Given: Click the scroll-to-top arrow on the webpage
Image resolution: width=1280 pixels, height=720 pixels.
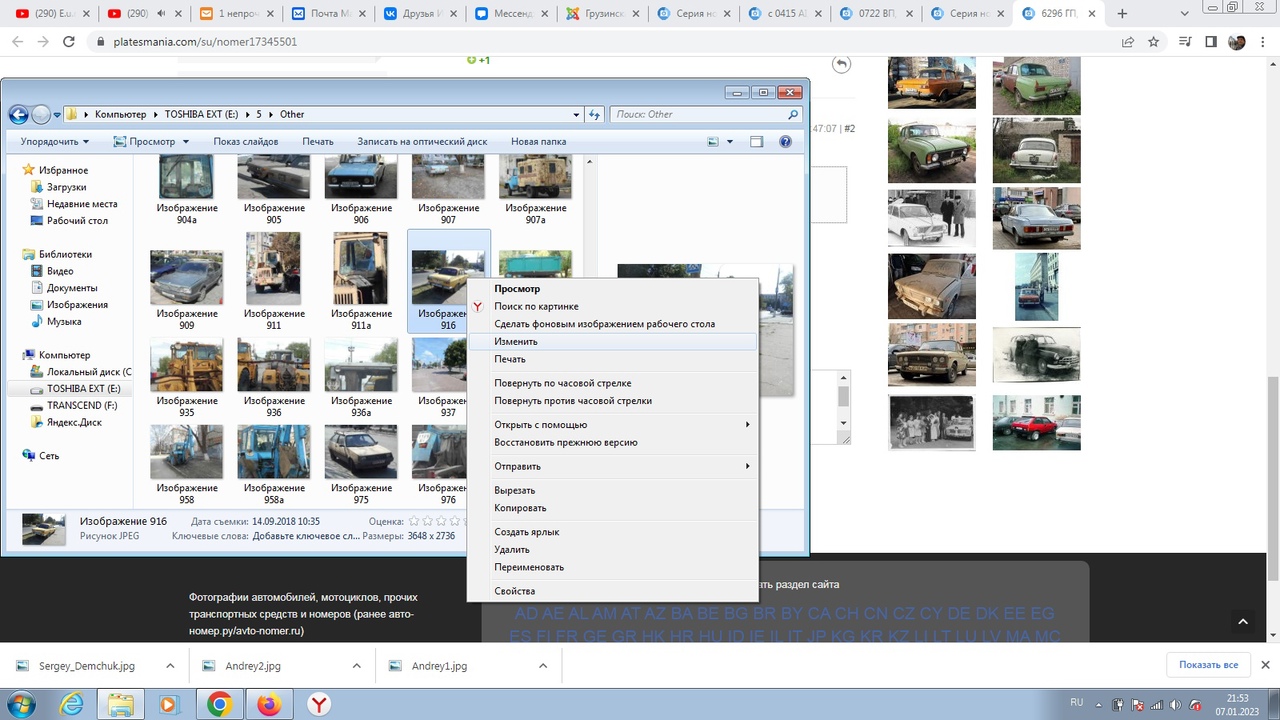Looking at the screenshot, I should [x=1243, y=622].
